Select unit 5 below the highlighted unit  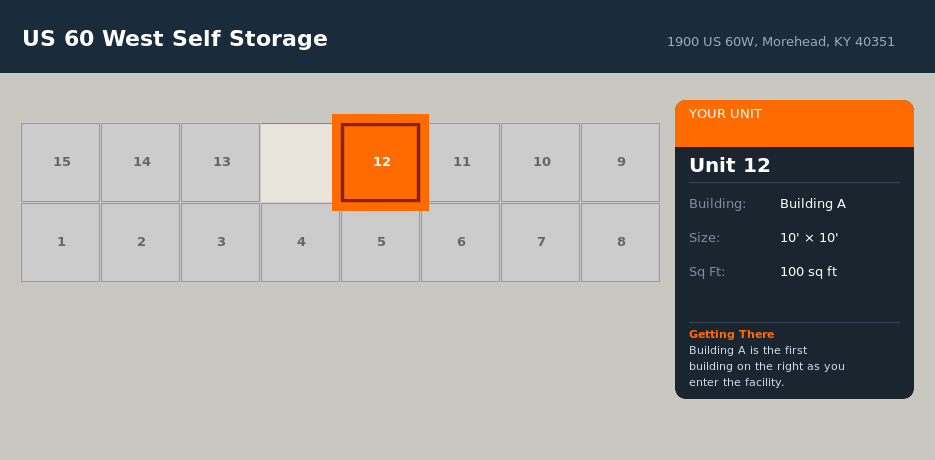(381, 242)
